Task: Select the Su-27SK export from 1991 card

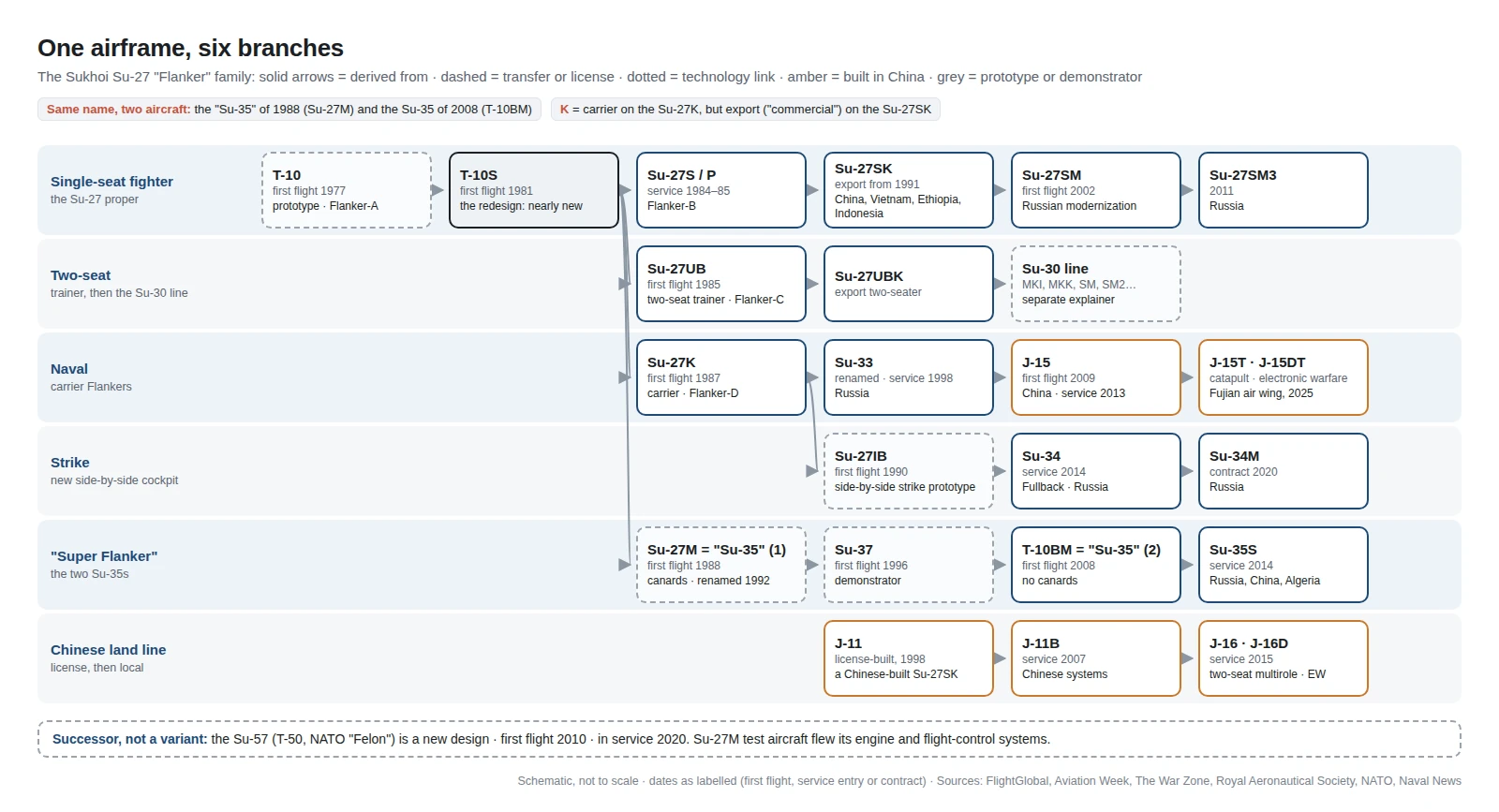Action: pyautogui.click(x=909, y=190)
